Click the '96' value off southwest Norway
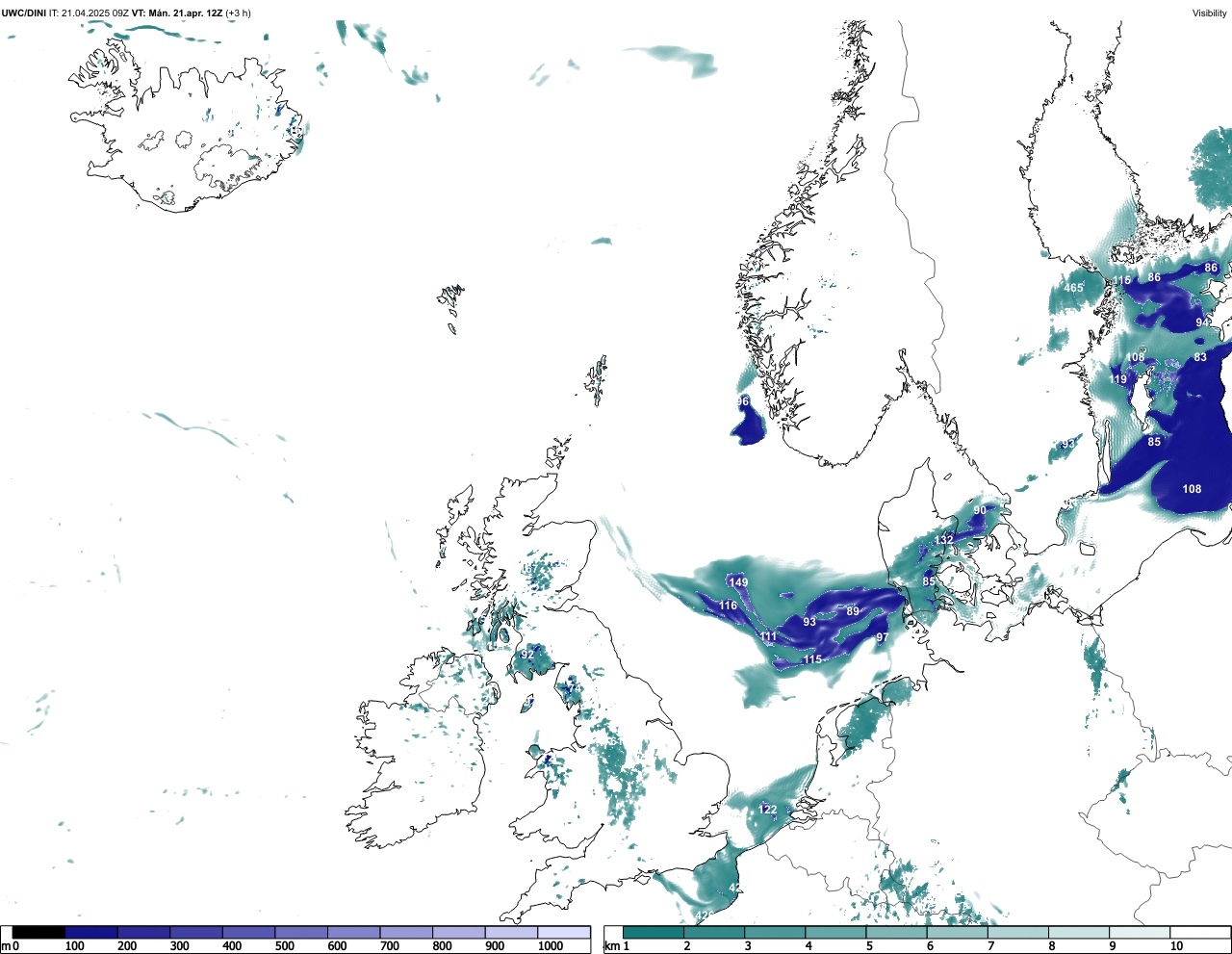The width and height of the screenshot is (1232, 954). 742,401
